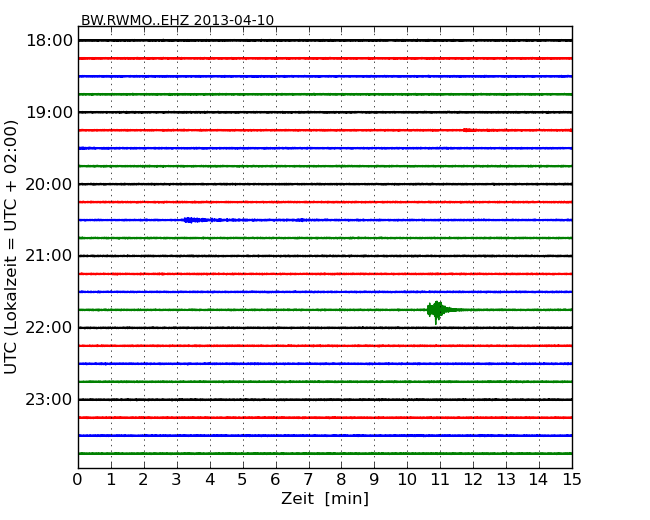Click the 22:00 time axis label
This screenshot has width=650, height=520.
[x=49, y=328]
